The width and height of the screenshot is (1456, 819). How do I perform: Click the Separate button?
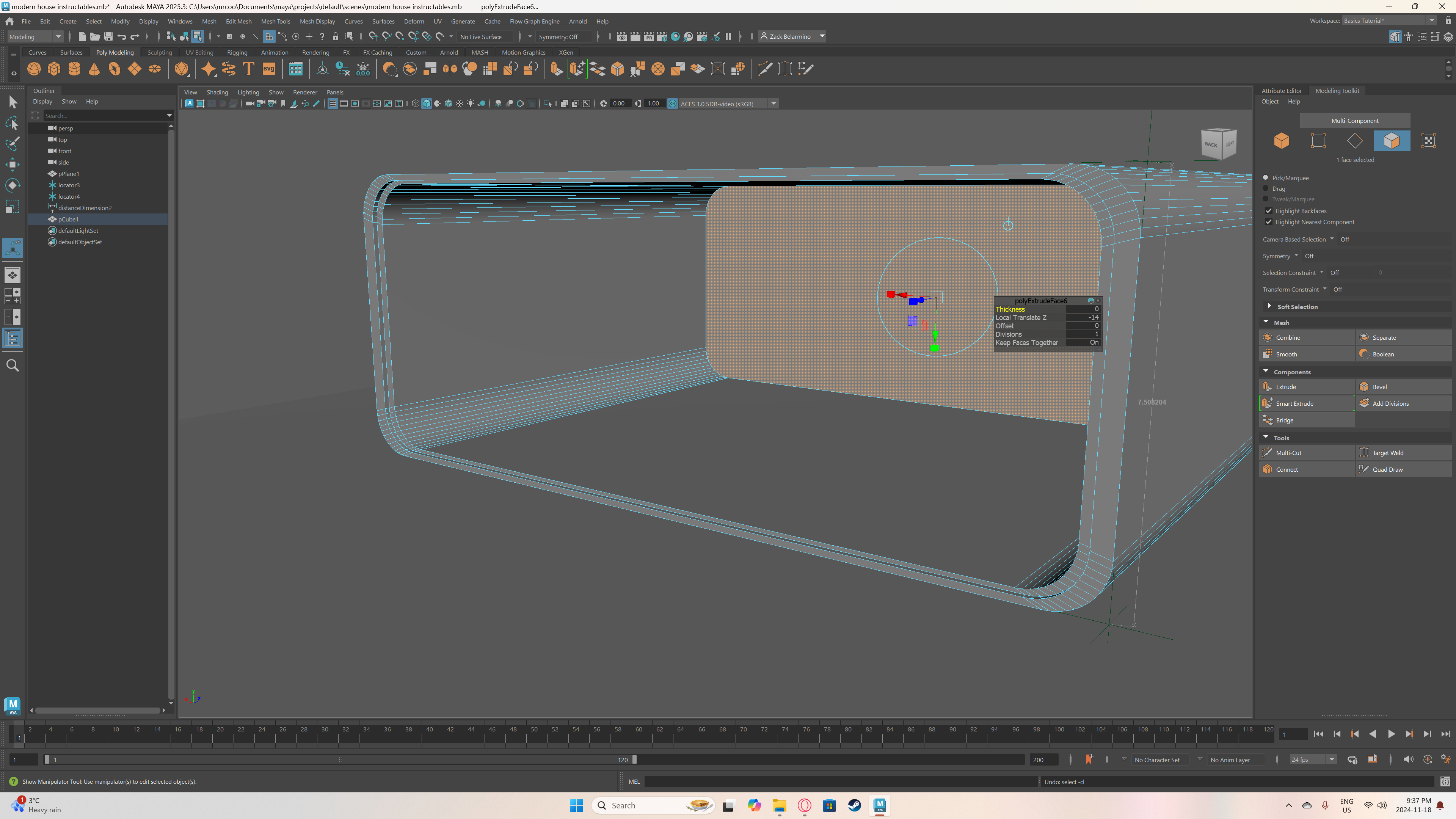pyautogui.click(x=1403, y=337)
